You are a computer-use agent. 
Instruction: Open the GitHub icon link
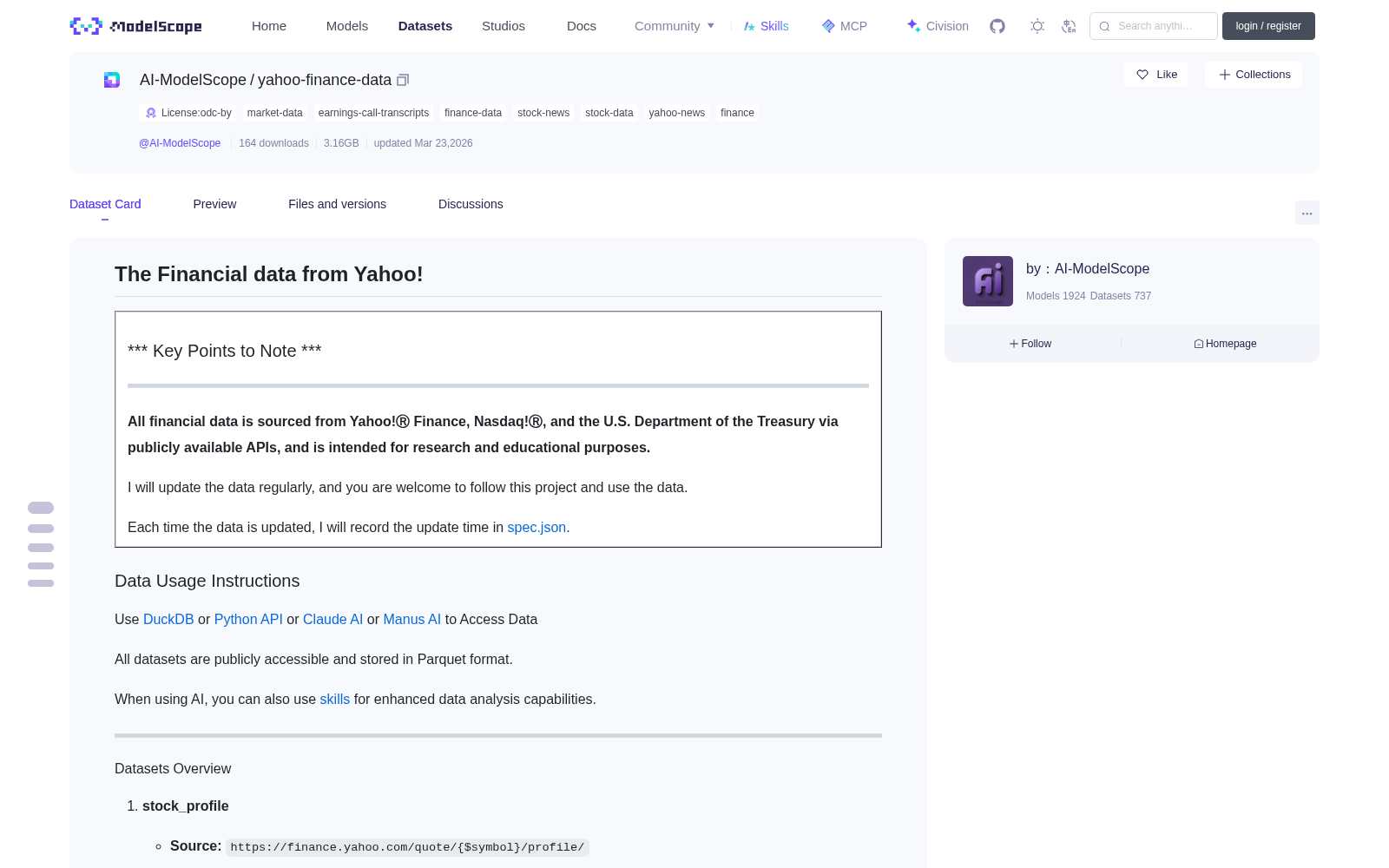click(997, 26)
